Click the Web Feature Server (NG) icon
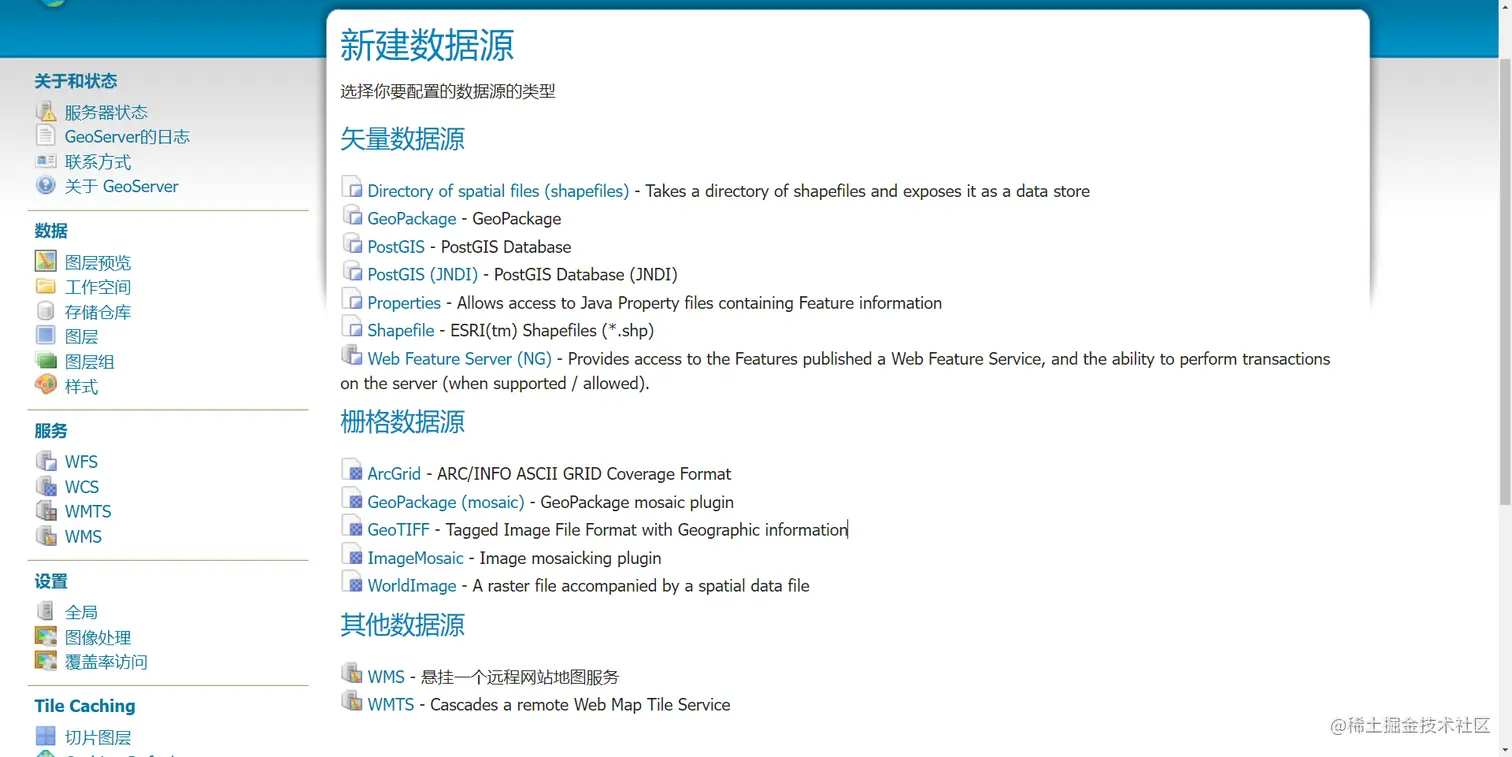The image size is (1512, 757). tap(352, 355)
